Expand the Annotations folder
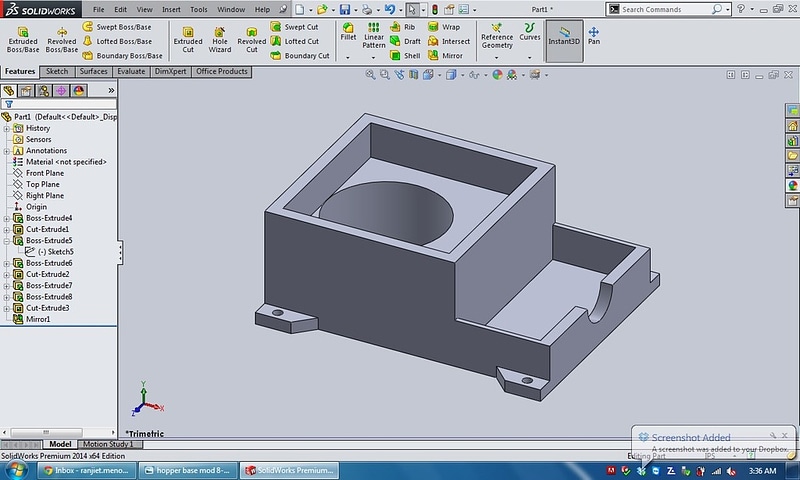 point(6,151)
